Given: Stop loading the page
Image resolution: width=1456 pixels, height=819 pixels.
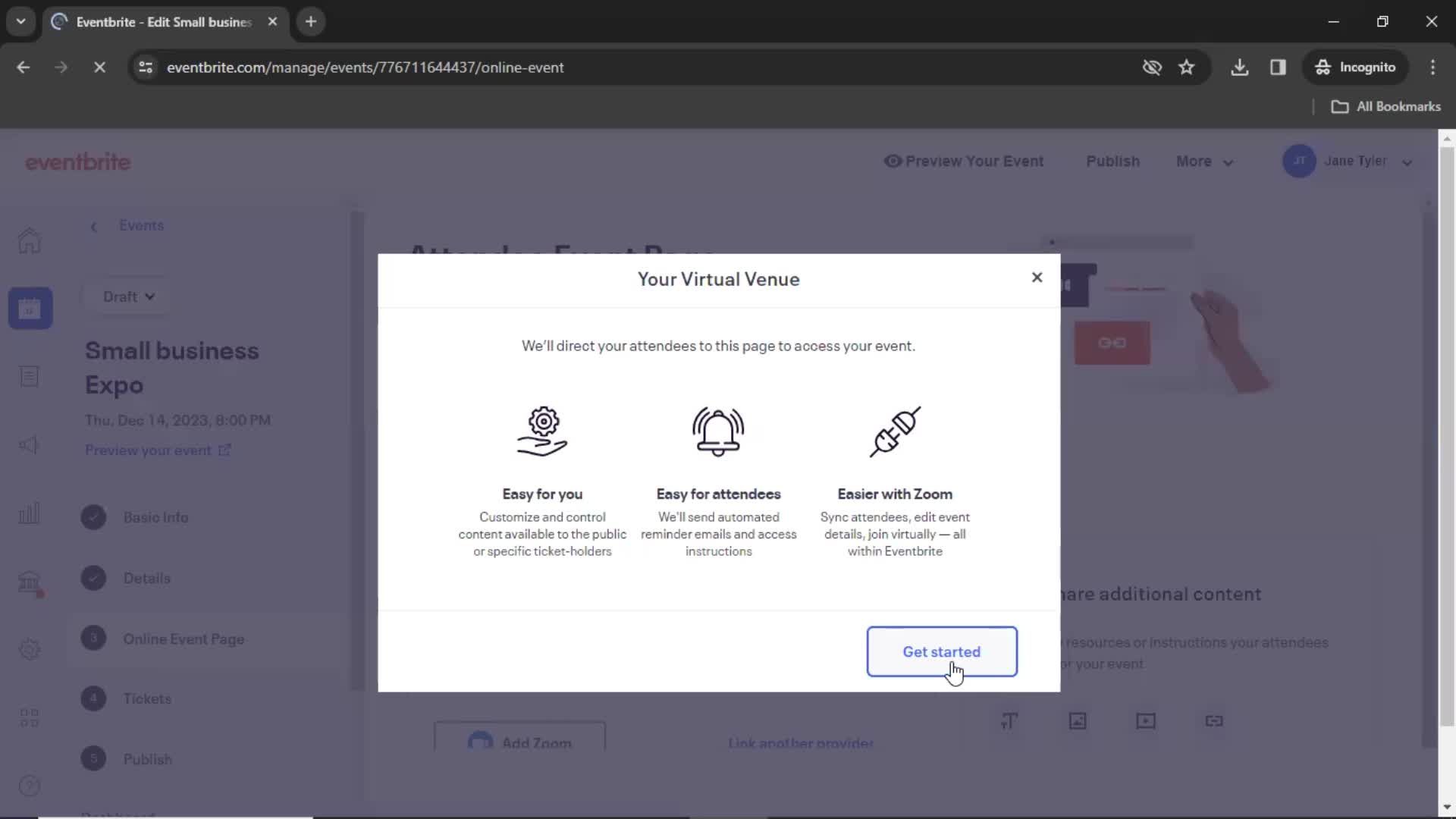Looking at the screenshot, I should [99, 67].
